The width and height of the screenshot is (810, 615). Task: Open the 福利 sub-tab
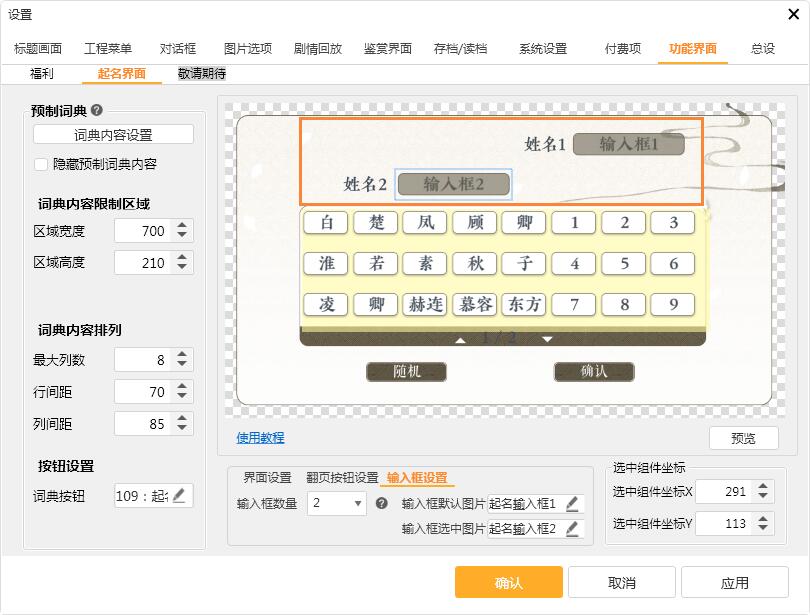pos(42,73)
